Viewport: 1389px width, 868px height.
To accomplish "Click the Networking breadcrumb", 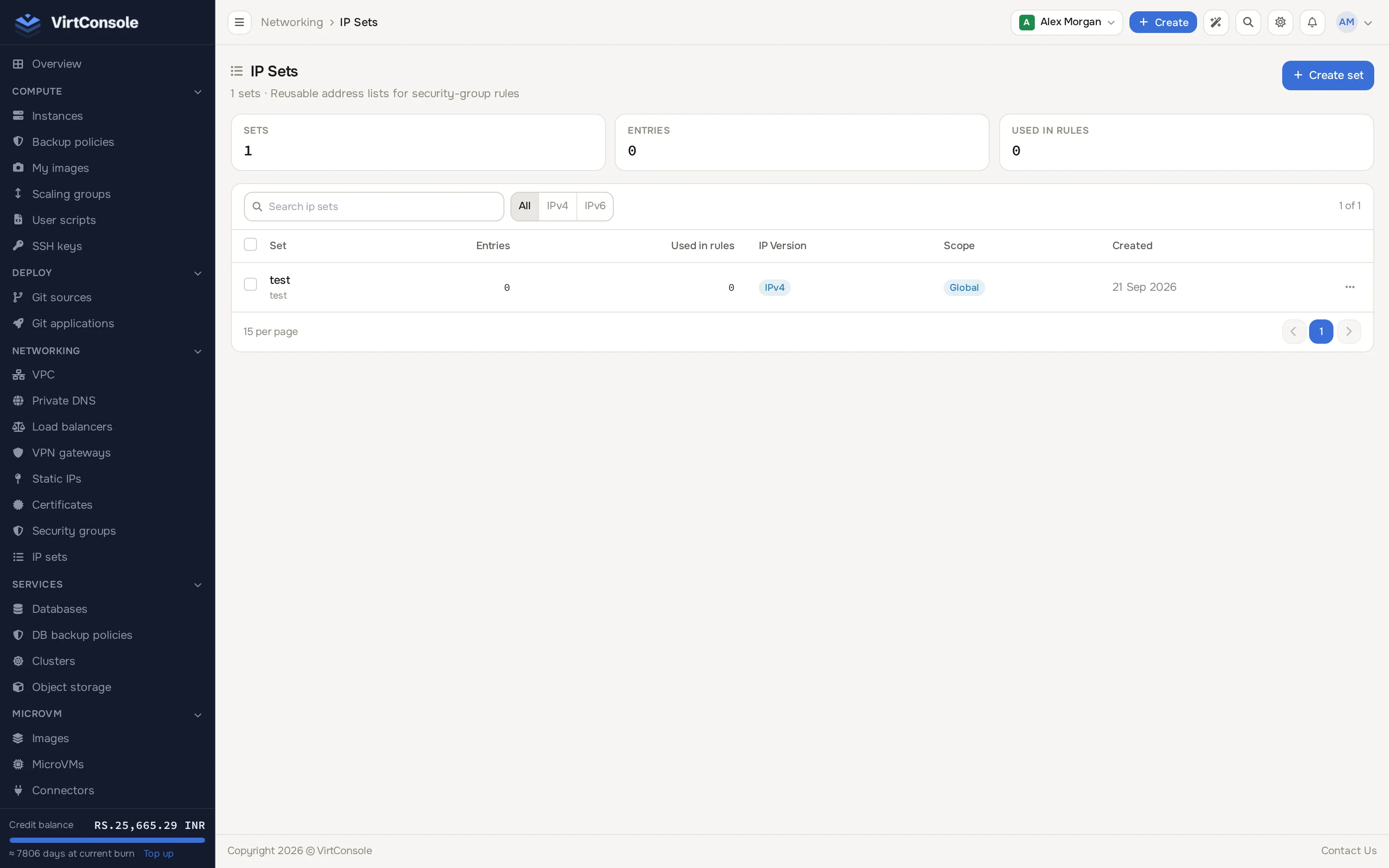I will [292, 23].
